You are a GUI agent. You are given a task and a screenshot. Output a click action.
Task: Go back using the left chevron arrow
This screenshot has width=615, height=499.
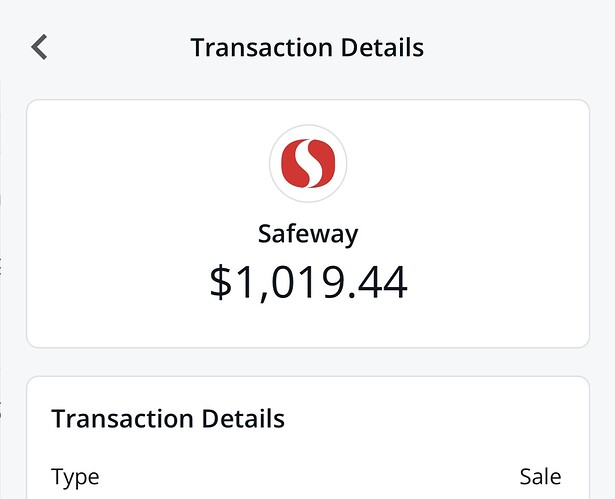point(39,47)
